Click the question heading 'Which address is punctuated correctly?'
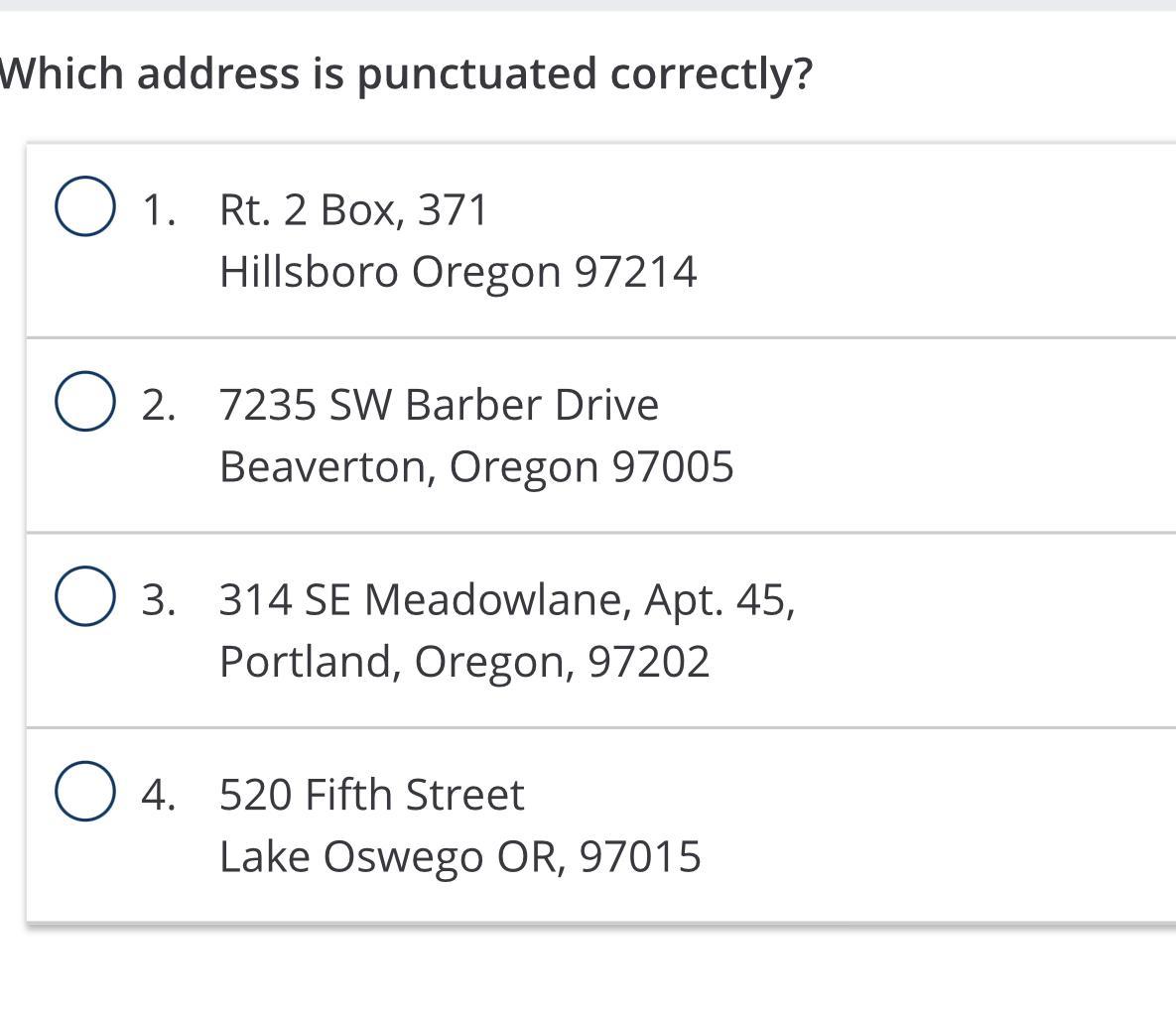The height and width of the screenshot is (1012, 1176). point(406,73)
